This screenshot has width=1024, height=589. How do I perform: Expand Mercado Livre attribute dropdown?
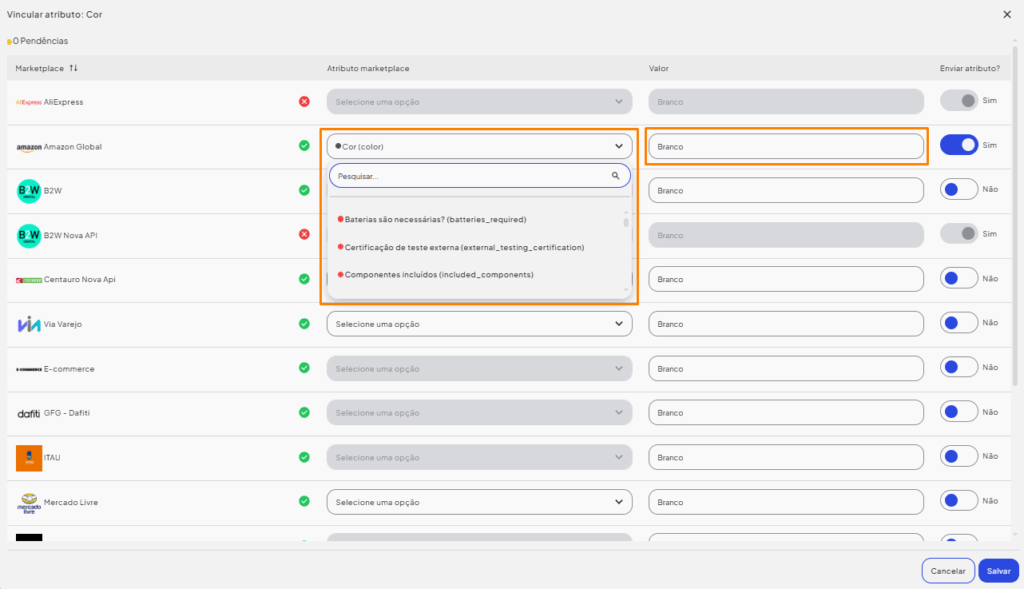pos(479,502)
